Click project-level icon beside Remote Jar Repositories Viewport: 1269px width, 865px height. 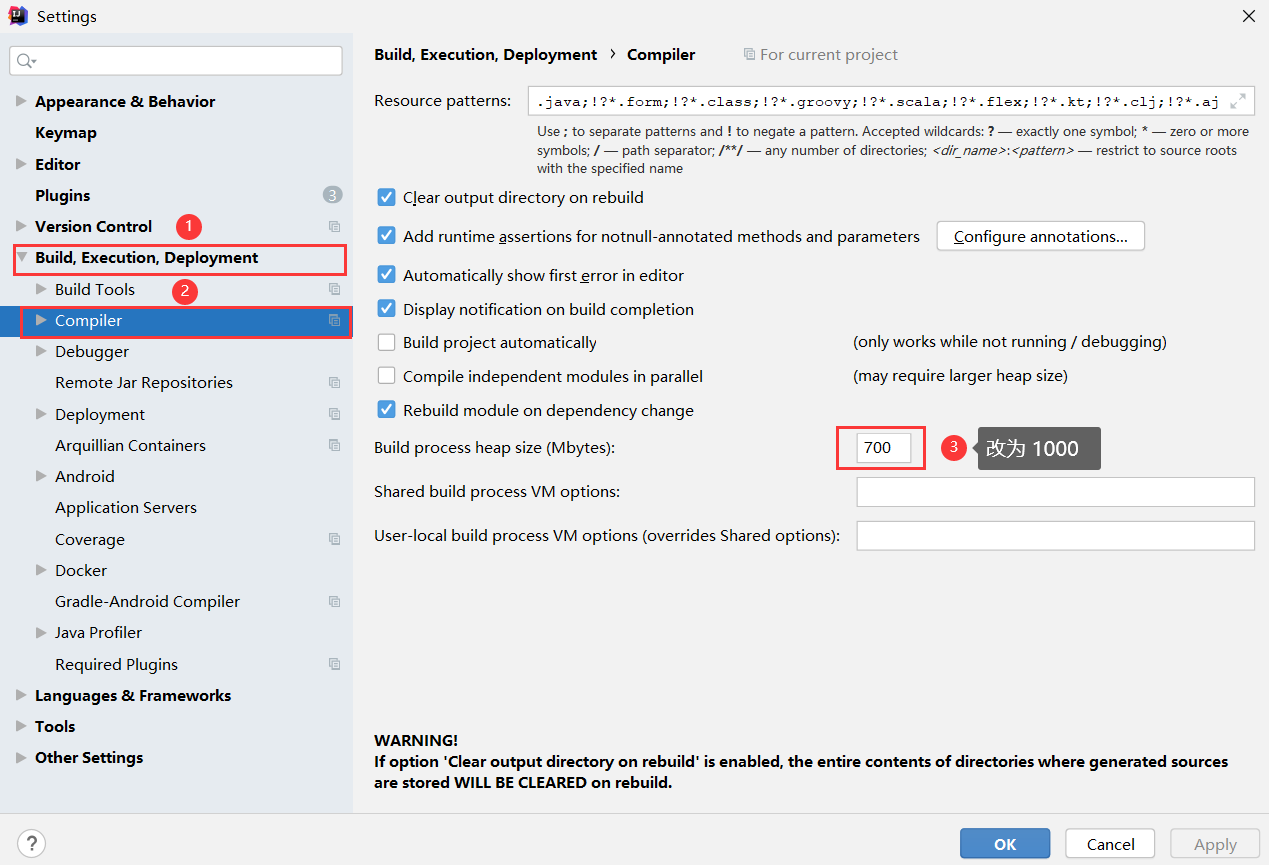pyautogui.click(x=334, y=383)
